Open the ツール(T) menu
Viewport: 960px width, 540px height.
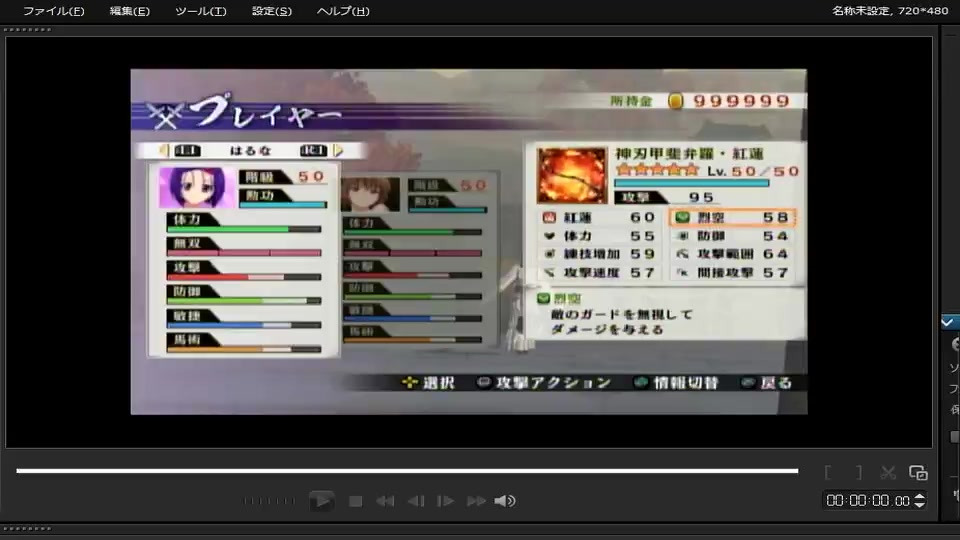click(x=200, y=11)
